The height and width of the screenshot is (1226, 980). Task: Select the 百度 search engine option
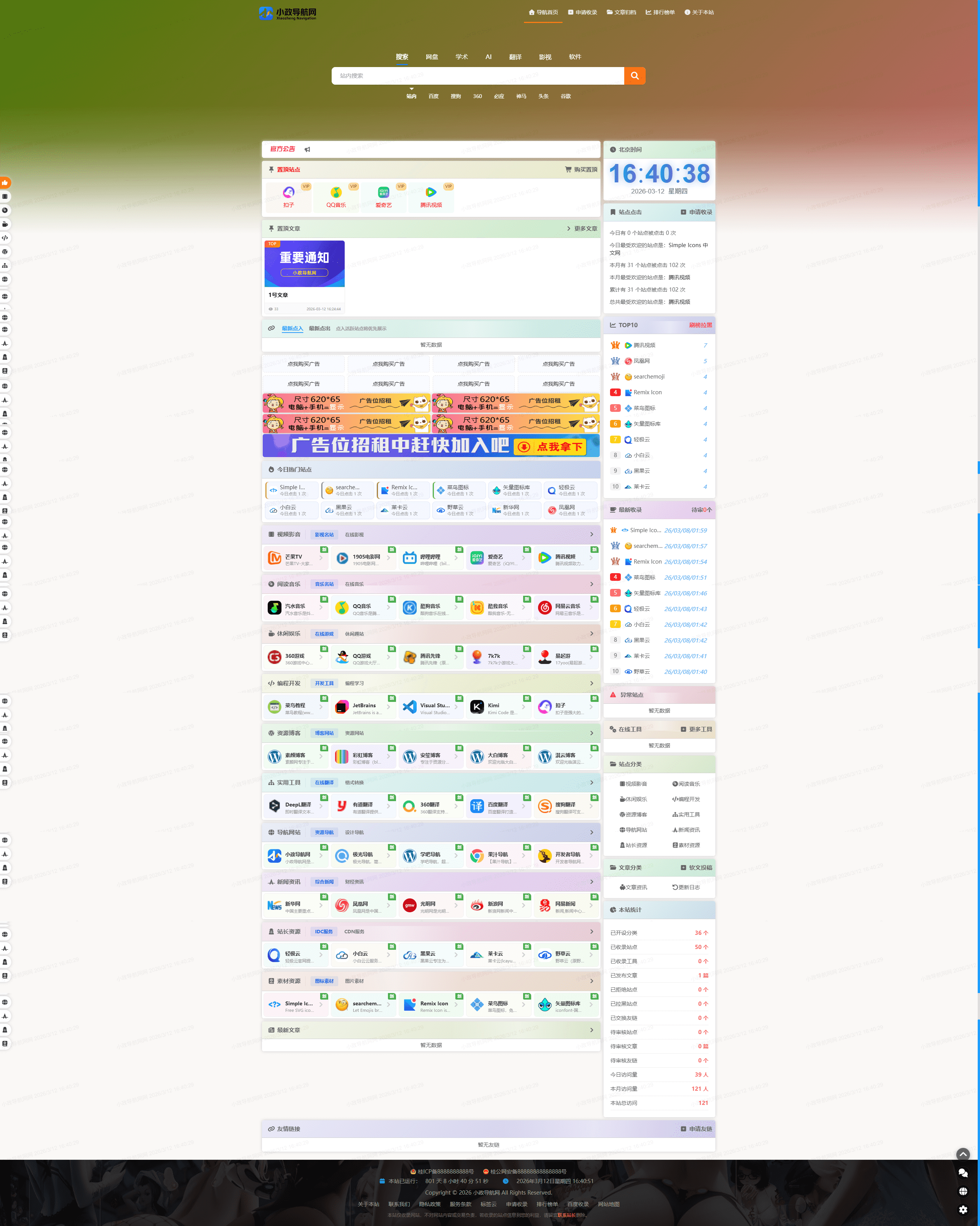[433, 96]
